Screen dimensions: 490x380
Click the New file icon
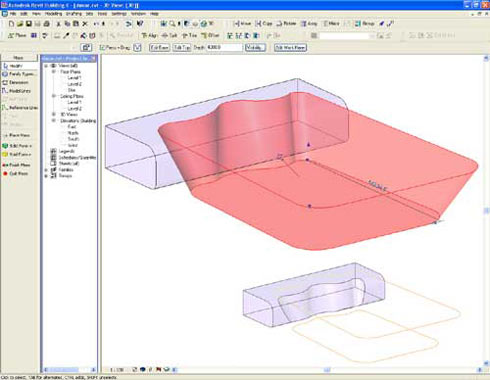pyautogui.click(x=11, y=24)
